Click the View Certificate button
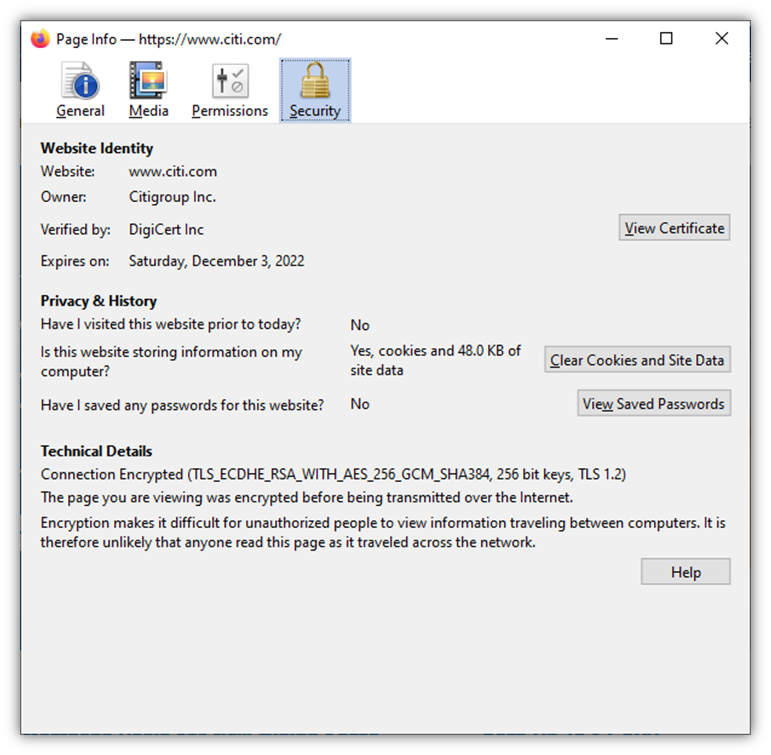Screen dimensions: 771x755 click(x=674, y=228)
